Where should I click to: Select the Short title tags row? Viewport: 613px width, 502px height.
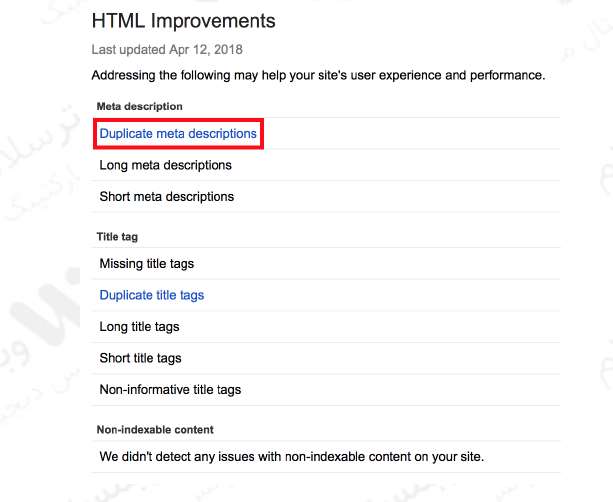(x=141, y=358)
